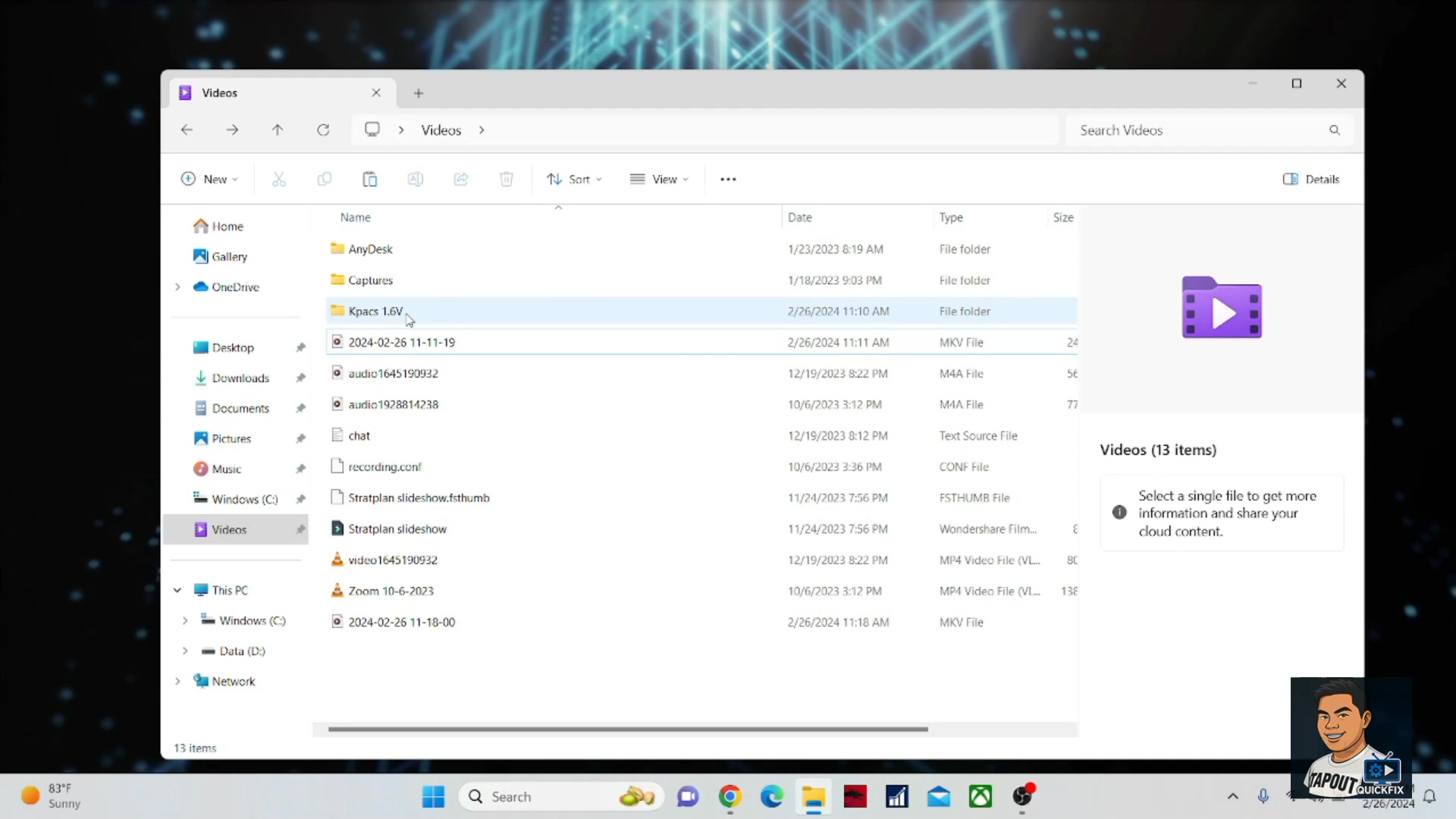Image resolution: width=1456 pixels, height=819 pixels.
Task: Open the View dropdown
Action: 659,180
